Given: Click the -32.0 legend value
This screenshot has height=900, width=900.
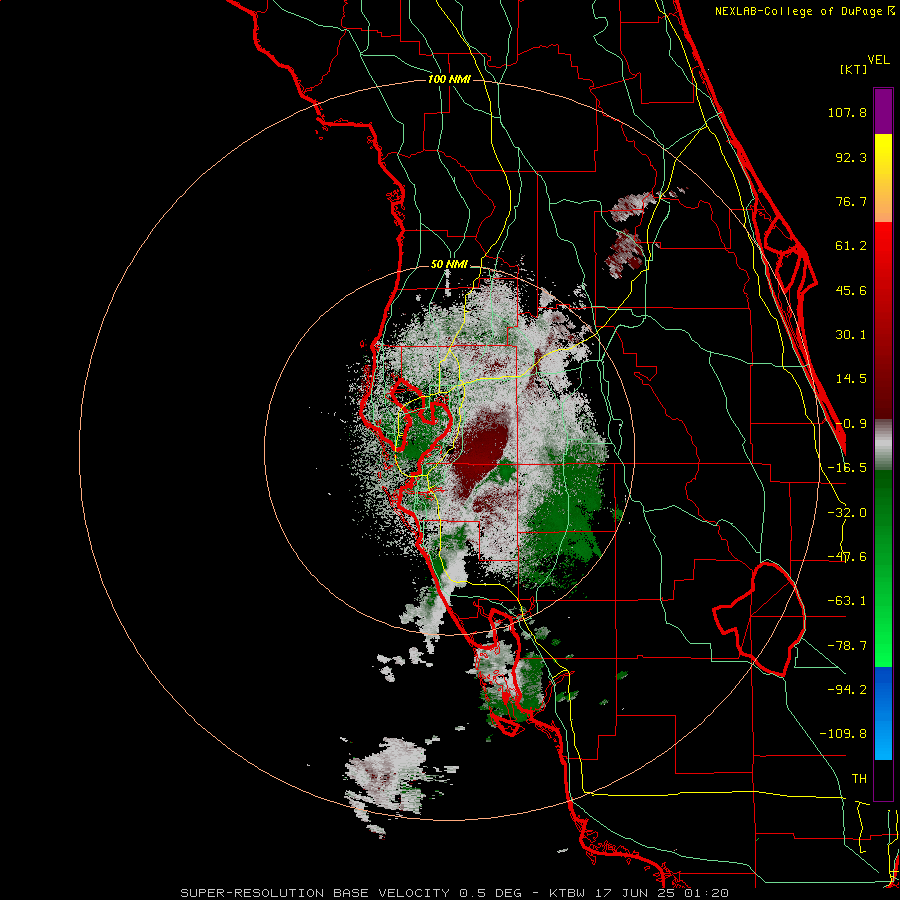Looking at the screenshot, I should [847, 513].
